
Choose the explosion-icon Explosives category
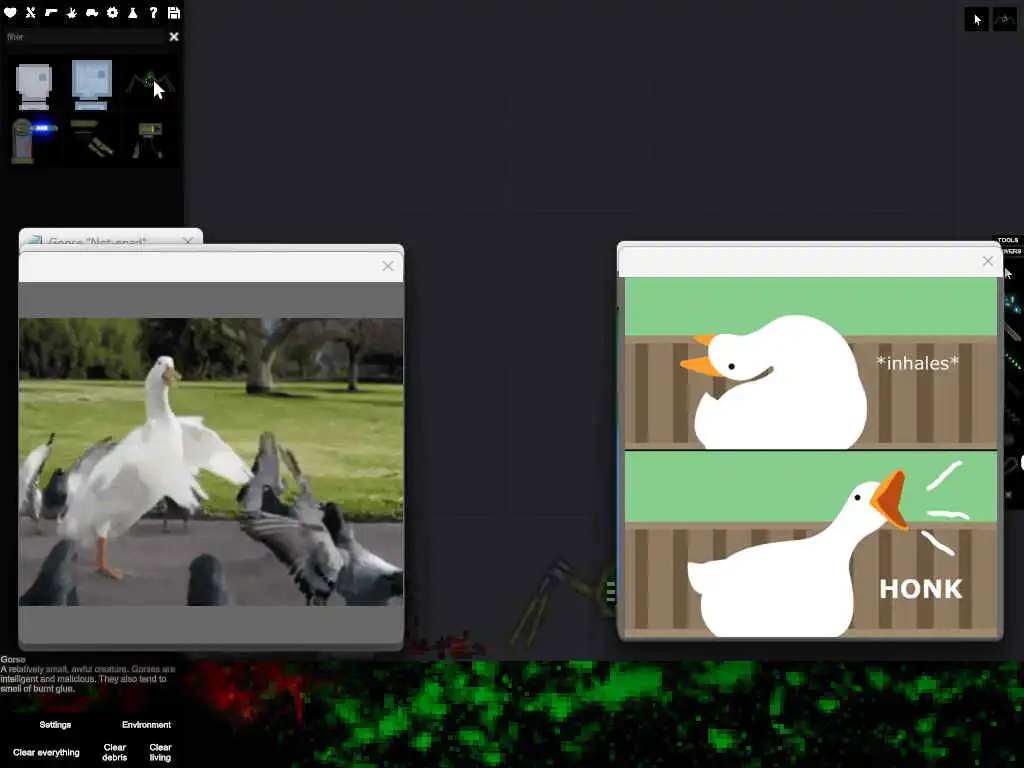72,12
